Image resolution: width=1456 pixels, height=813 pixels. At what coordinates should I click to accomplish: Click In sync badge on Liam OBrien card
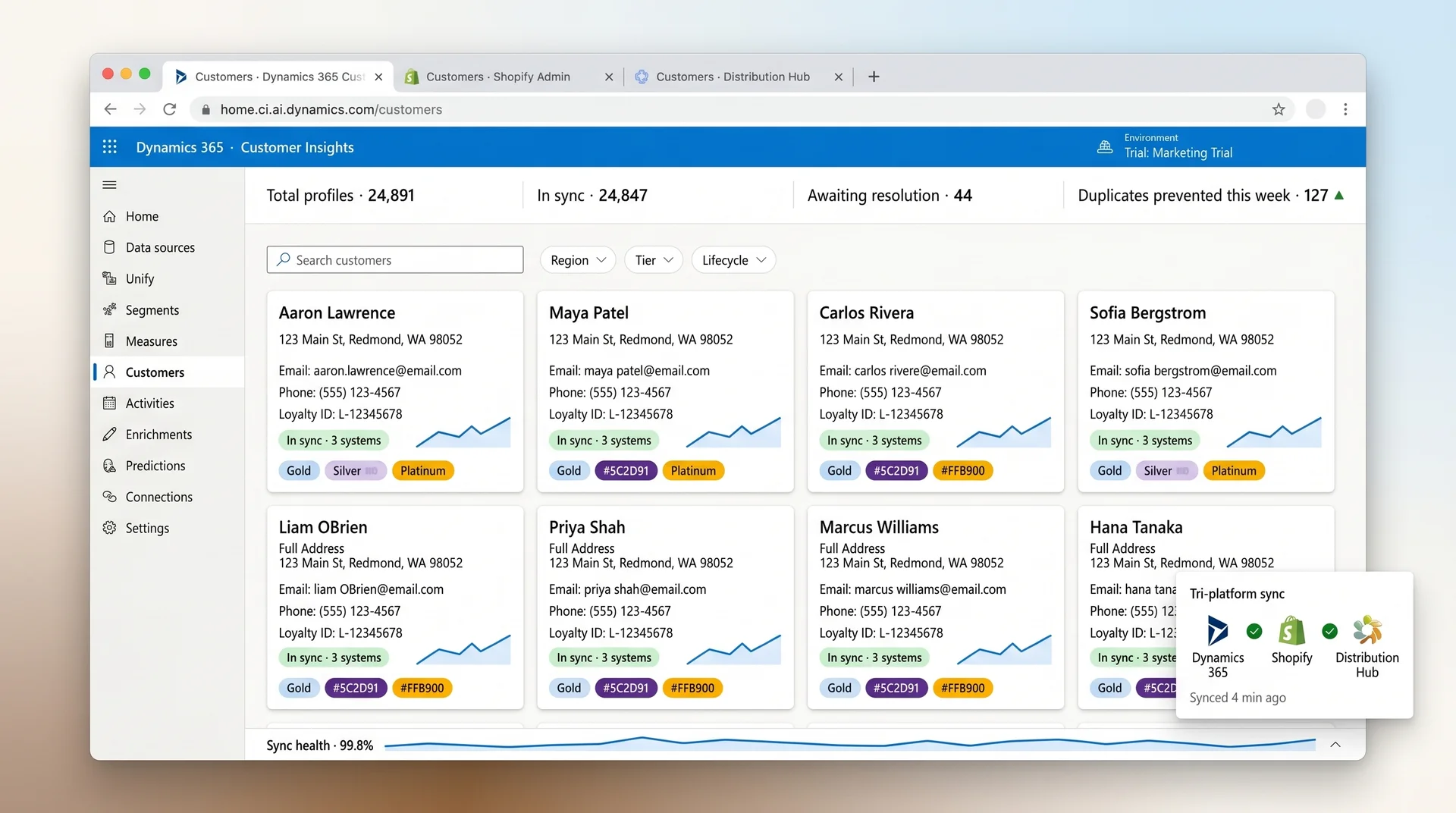pyautogui.click(x=334, y=658)
